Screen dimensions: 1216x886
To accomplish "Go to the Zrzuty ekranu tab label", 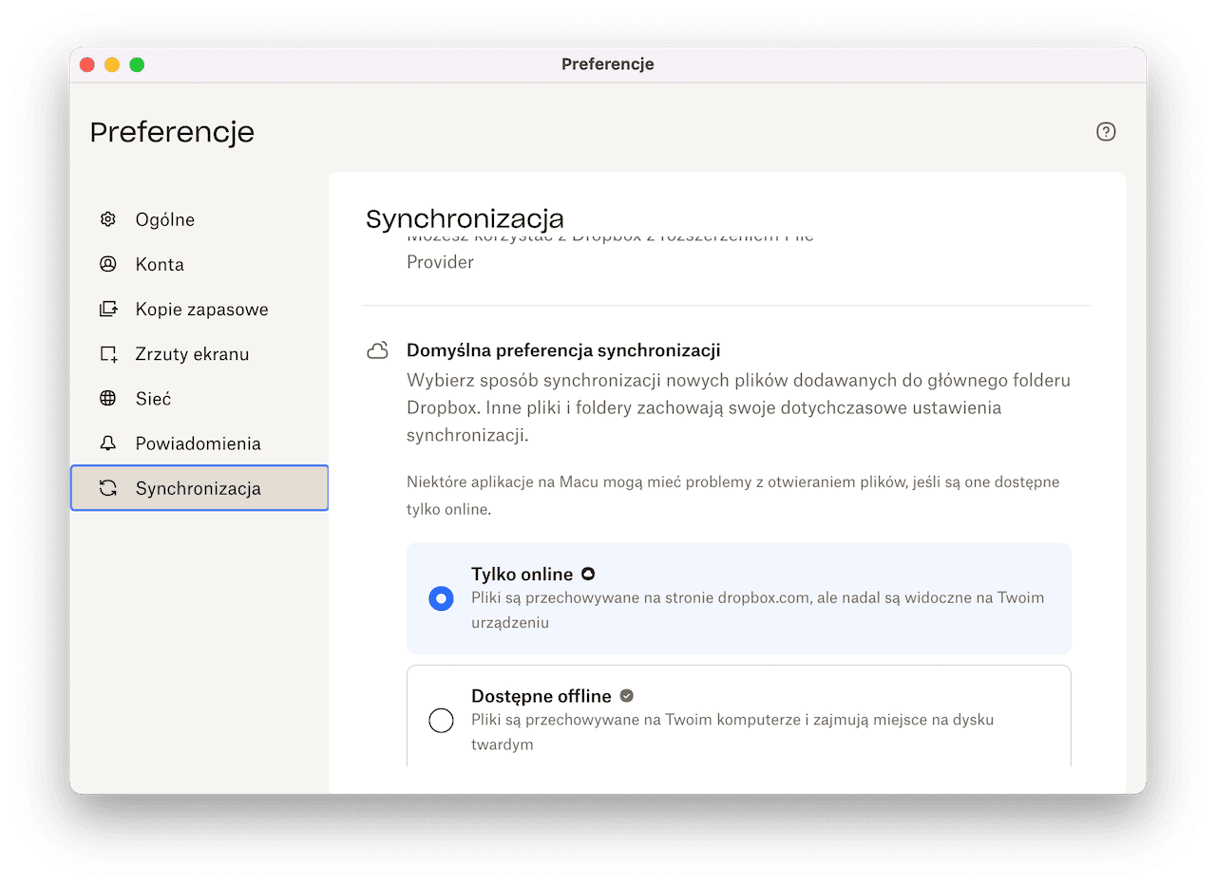I will (192, 354).
